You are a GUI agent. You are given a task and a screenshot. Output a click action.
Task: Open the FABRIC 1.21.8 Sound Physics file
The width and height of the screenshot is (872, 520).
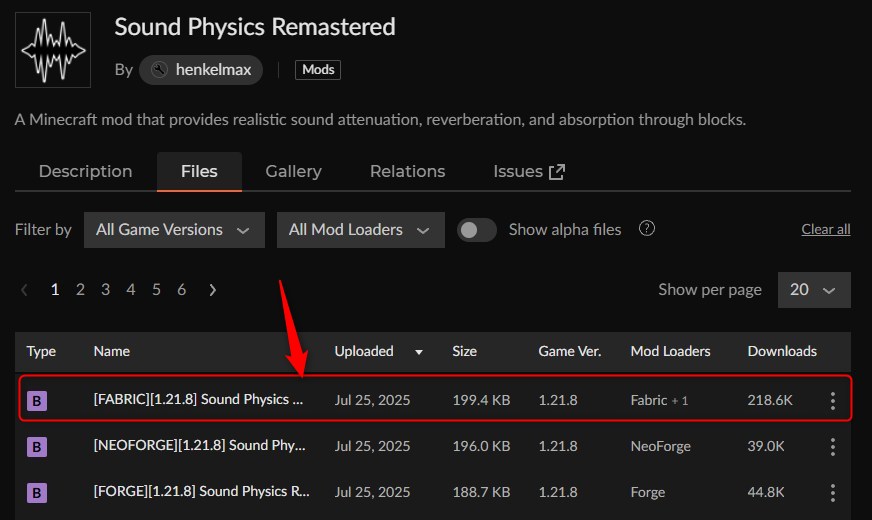coord(197,400)
